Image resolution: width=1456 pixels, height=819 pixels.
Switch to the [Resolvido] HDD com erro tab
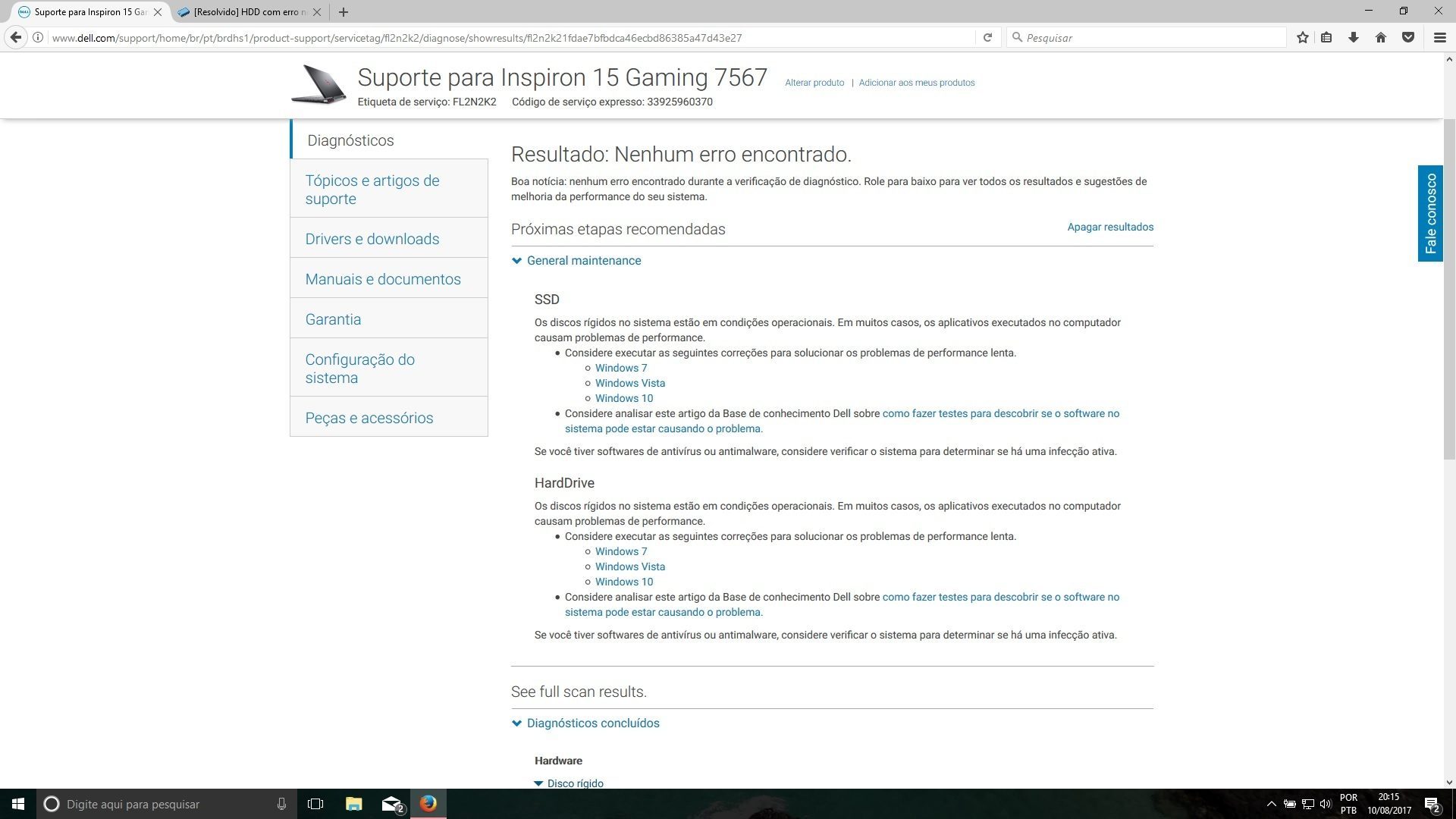click(x=243, y=12)
